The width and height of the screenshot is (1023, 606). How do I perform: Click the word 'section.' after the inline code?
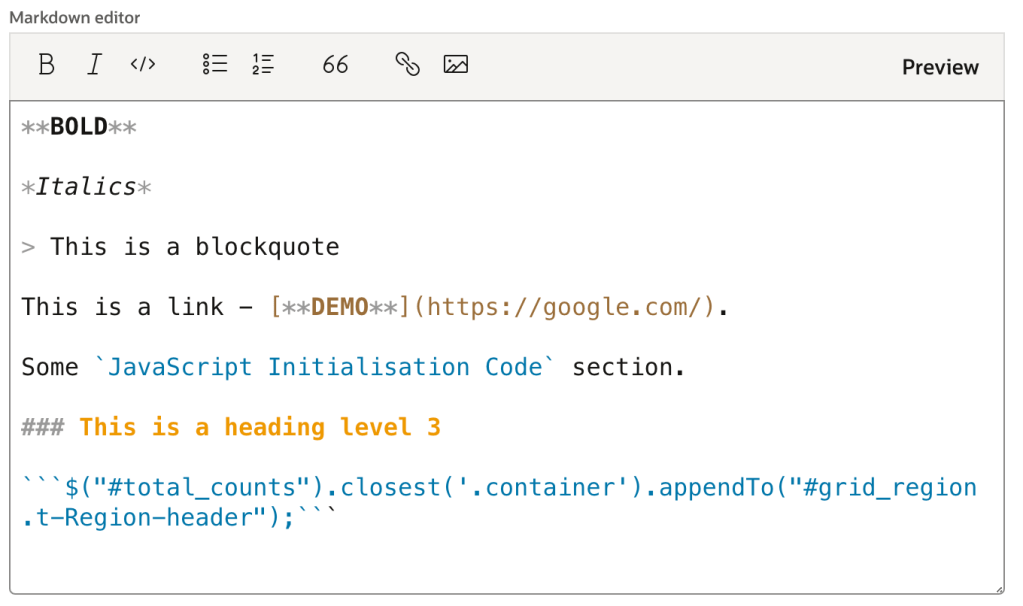click(628, 367)
